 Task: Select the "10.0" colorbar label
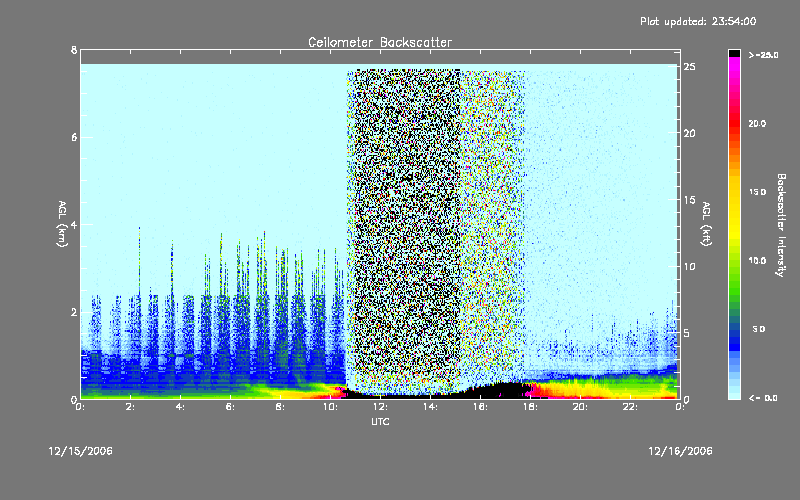[x=757, y=261]
